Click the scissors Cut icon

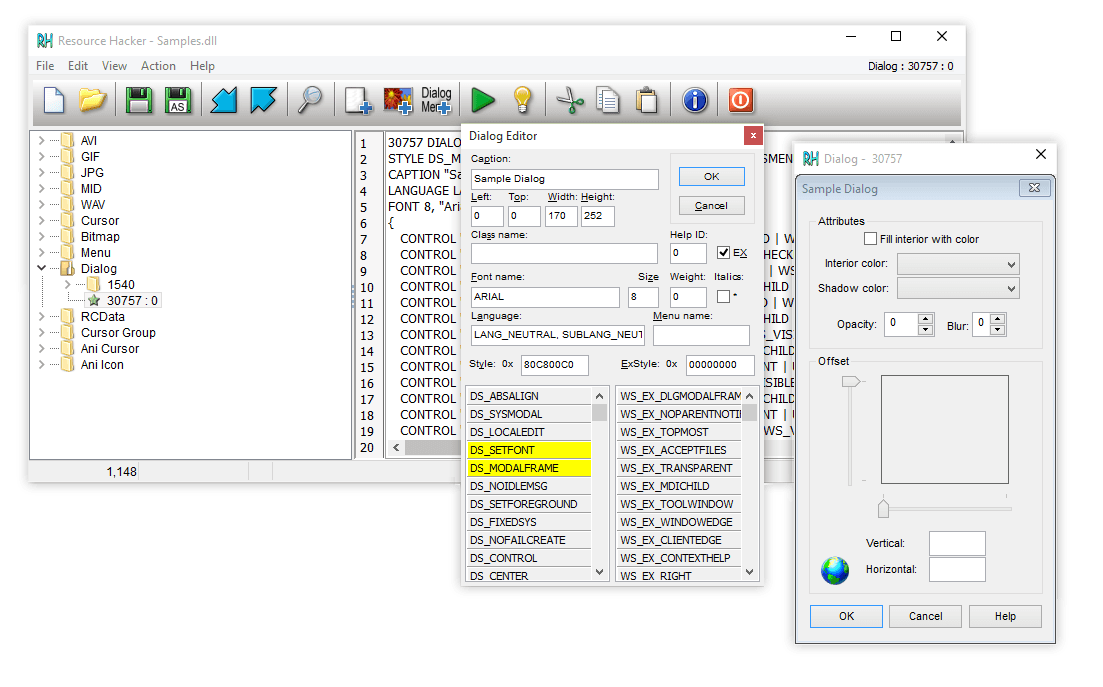pos(570,101)
